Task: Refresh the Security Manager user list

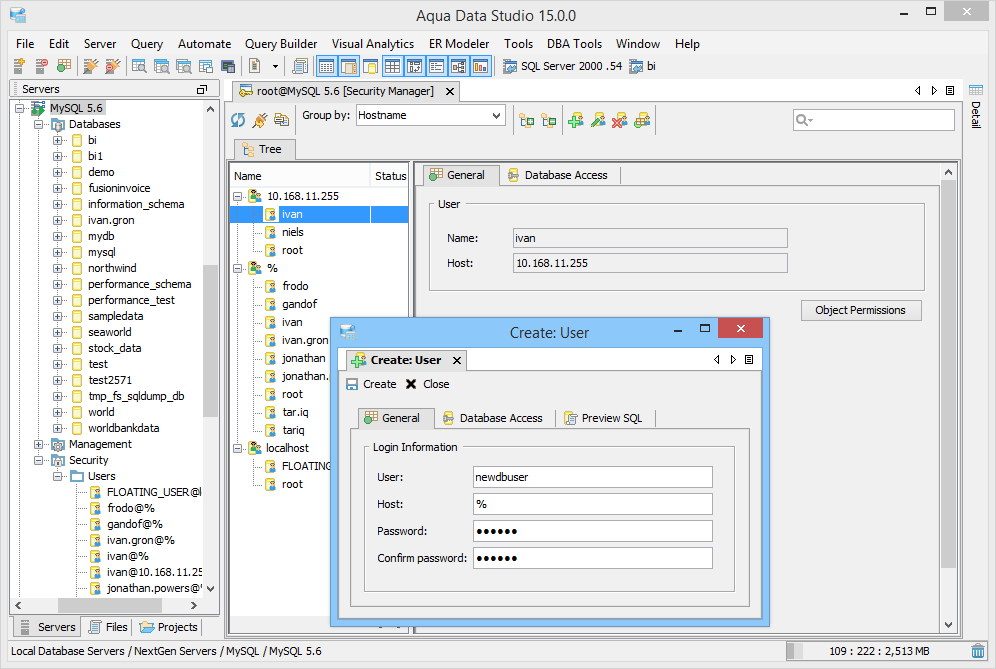Action: point(238,120)
